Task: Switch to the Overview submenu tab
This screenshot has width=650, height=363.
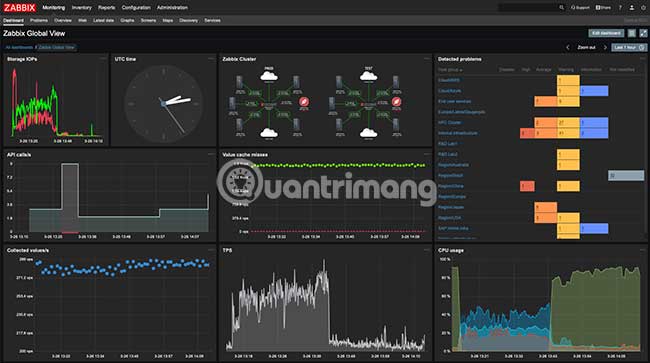Action: tap(63, 20)
